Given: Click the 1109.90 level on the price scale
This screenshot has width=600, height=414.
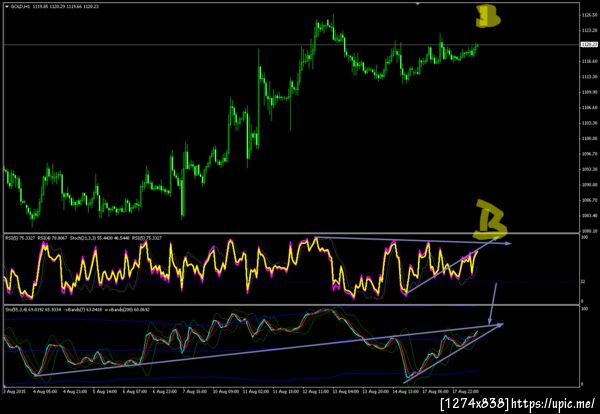Looking at the screenshot, I should click(x=590, y=92).
